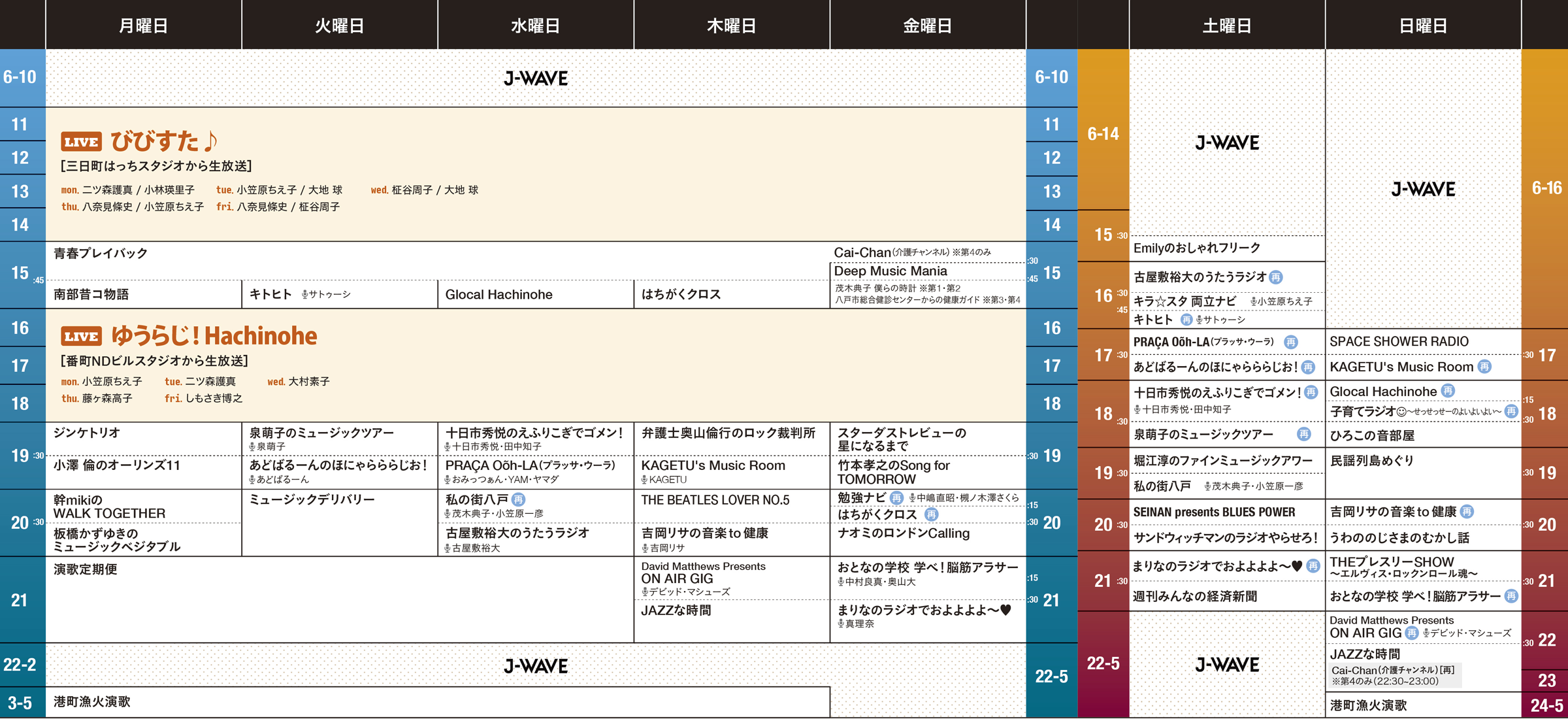Viewport: 1568px width, 719px height.
Task: Click the microphone icon before サトゥーシ on Tuesday
Action: tap(304, 295)
